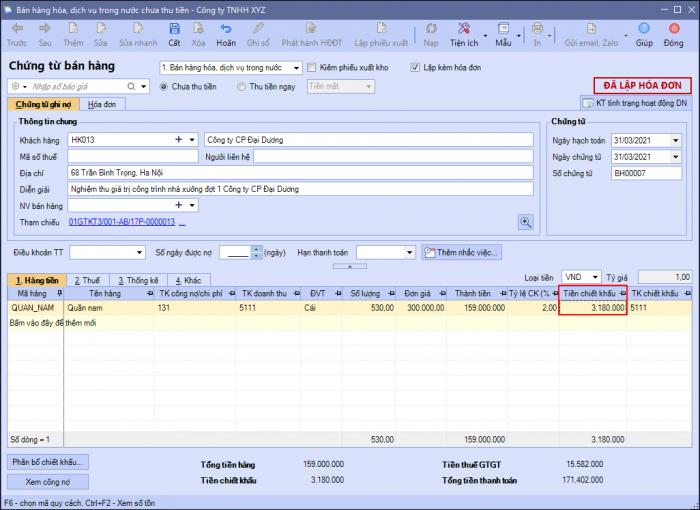The height and width of the screenshot is (510, 700).
Task: Open the Điều khoản TT dropdown
Action: pos(138,252)
